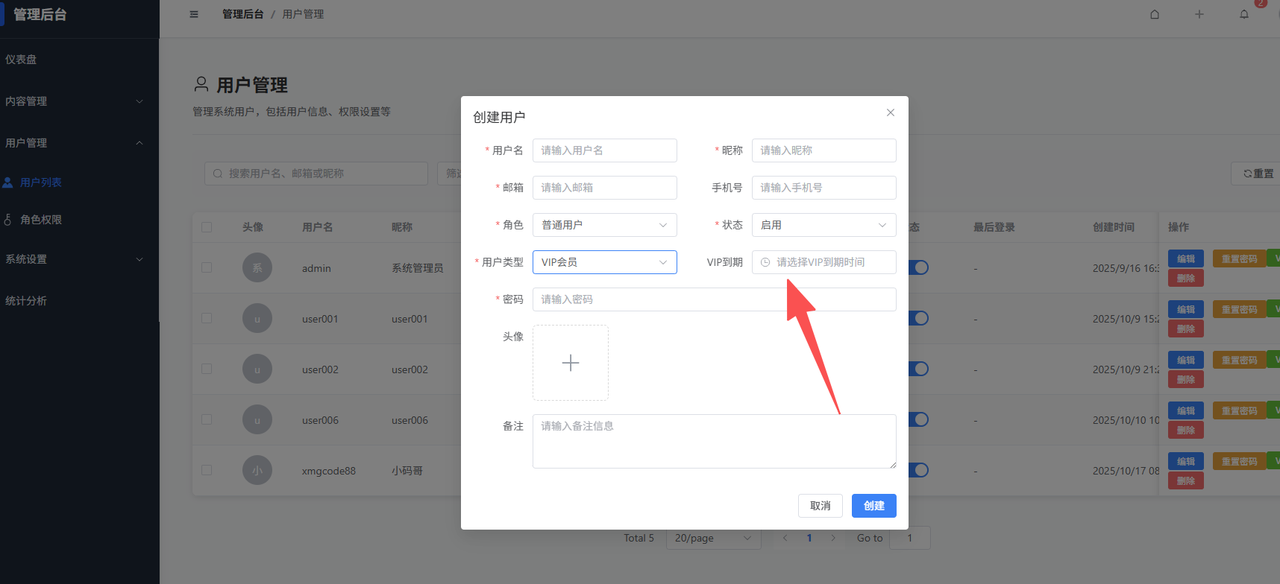Viewport: 1280px width, 584px height.
Task: Click the 创建 create button
Action: pos(873,505)
